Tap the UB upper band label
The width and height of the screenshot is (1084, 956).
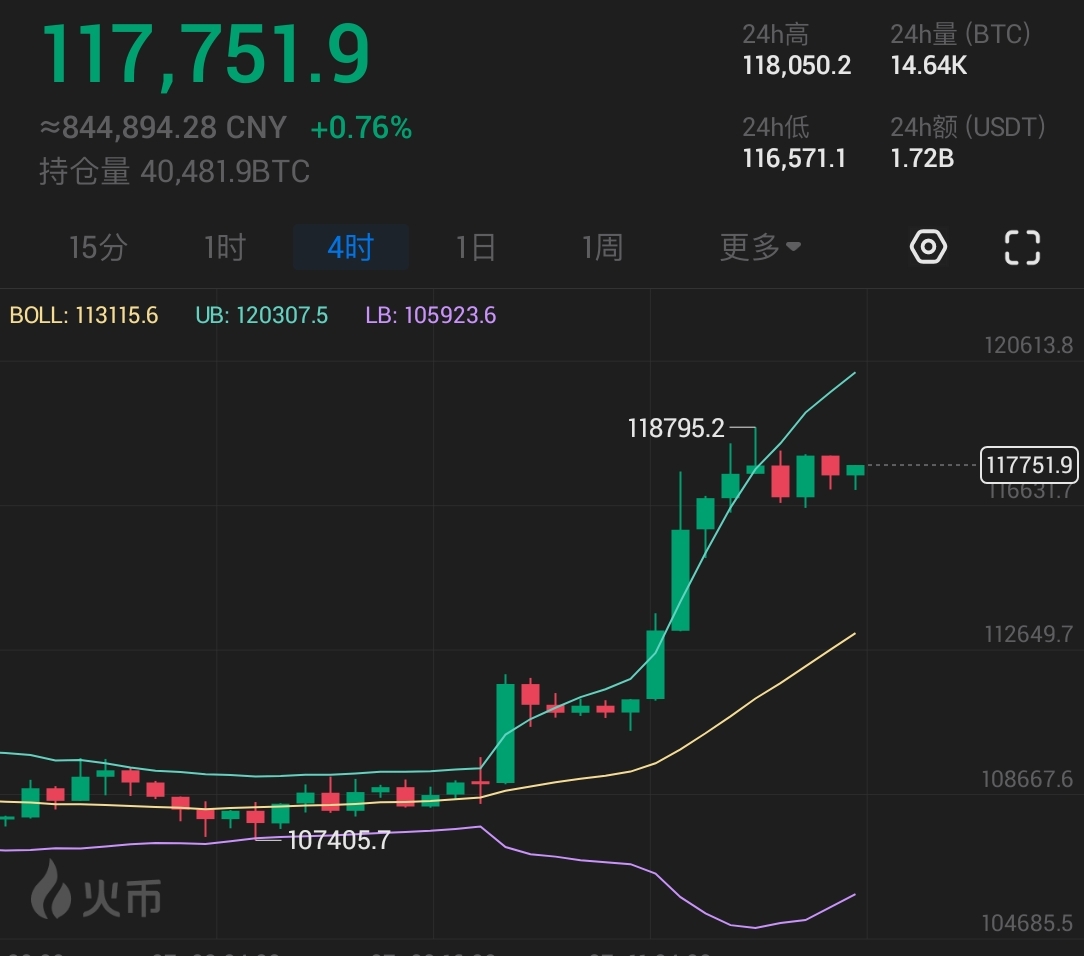click(x=261, y=316)
